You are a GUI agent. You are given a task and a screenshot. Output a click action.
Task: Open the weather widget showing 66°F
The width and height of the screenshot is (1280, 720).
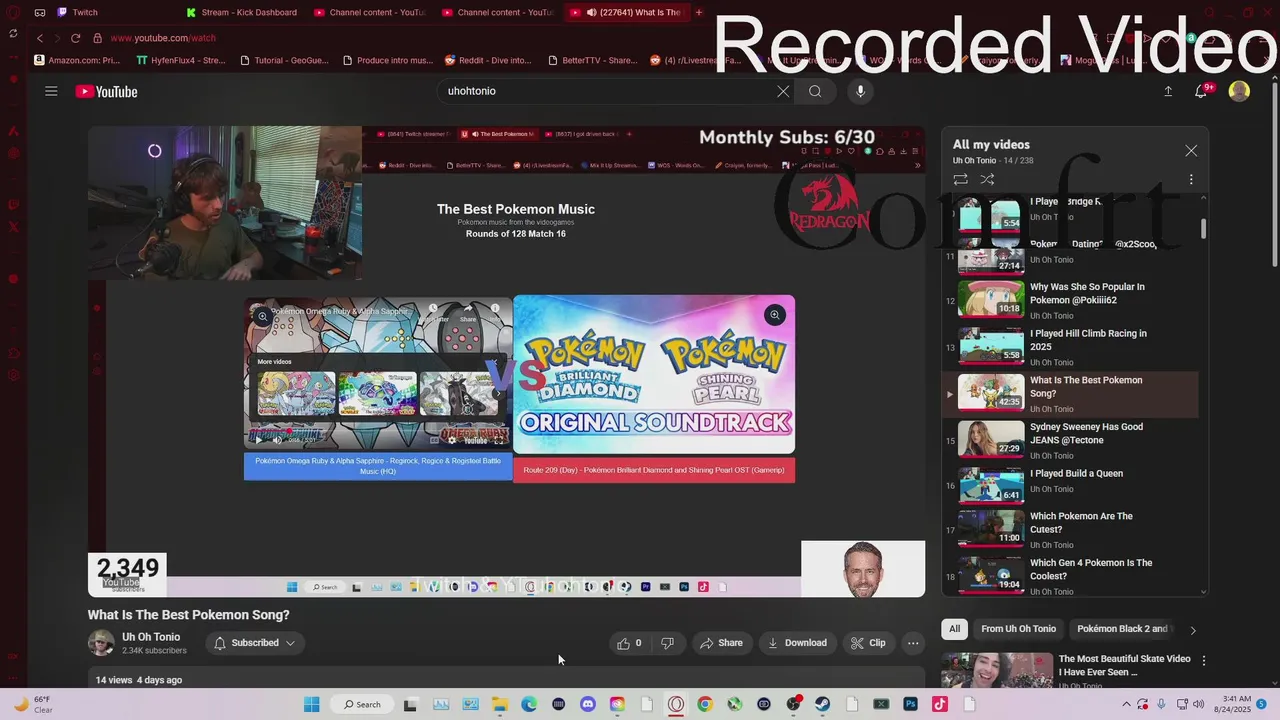[32, 704]
